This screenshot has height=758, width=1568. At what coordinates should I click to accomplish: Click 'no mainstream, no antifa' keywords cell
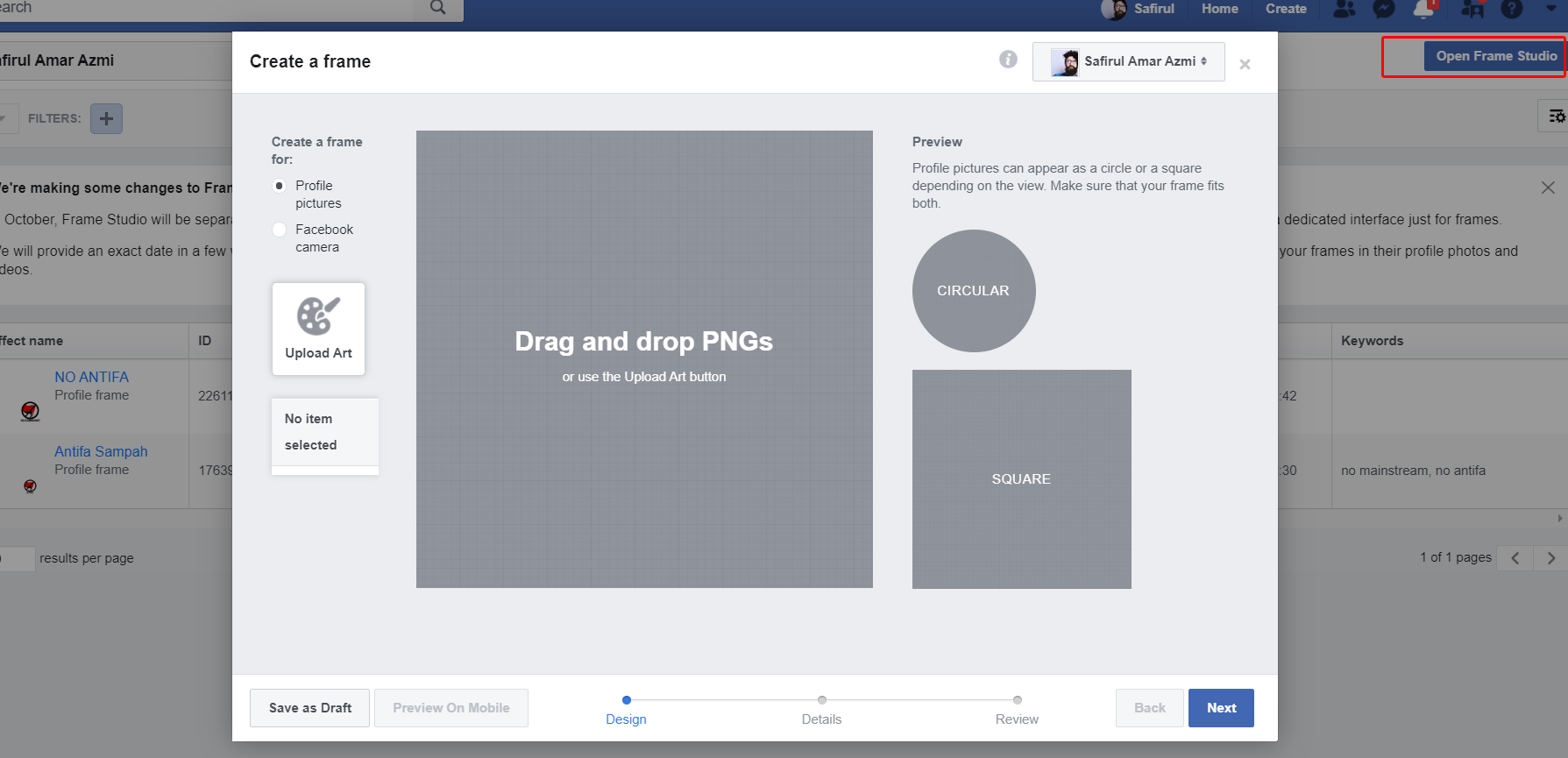[1413, 471]
